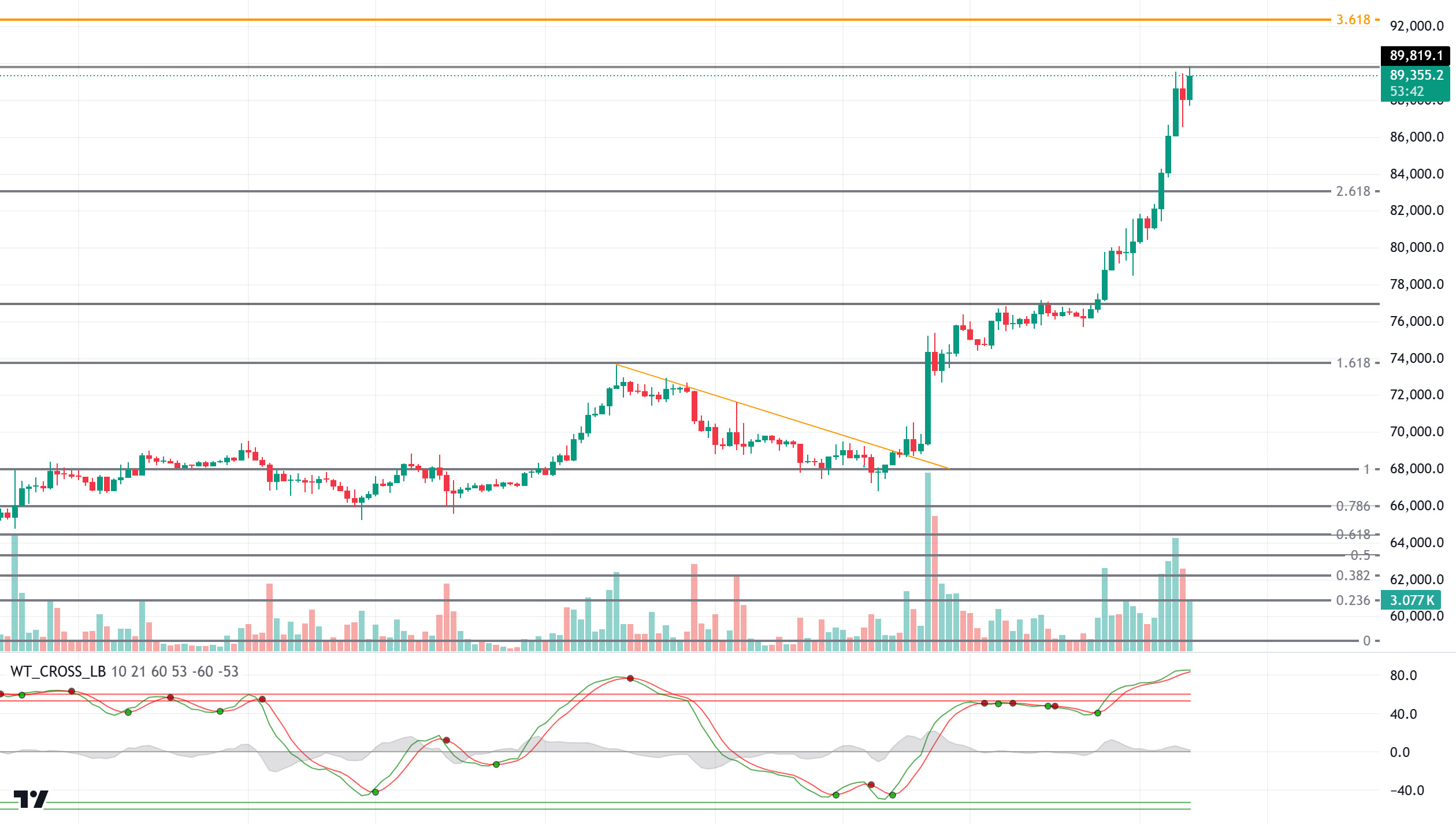The height and width of the screenshot is (824, 1456).
Task: Click the 3.077 K volume value tag
Action: [x=1412, y=600]
